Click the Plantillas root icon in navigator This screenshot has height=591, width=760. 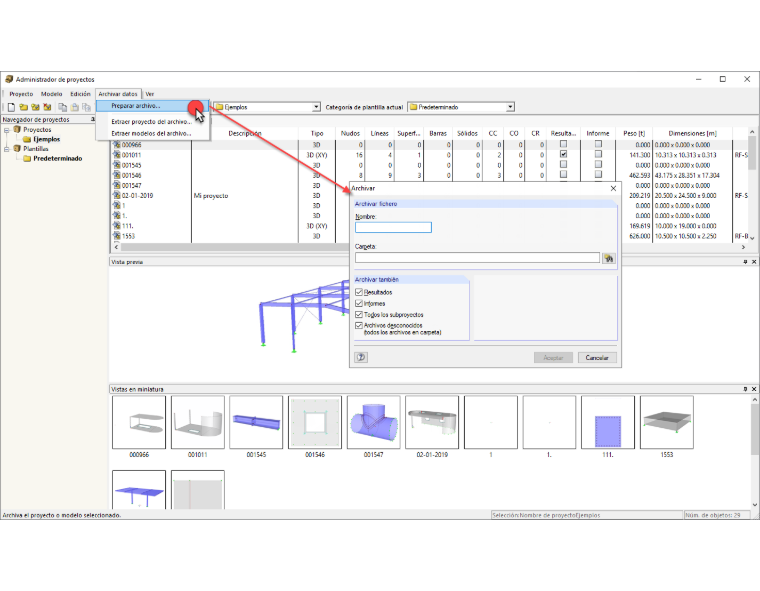point(17,149)
